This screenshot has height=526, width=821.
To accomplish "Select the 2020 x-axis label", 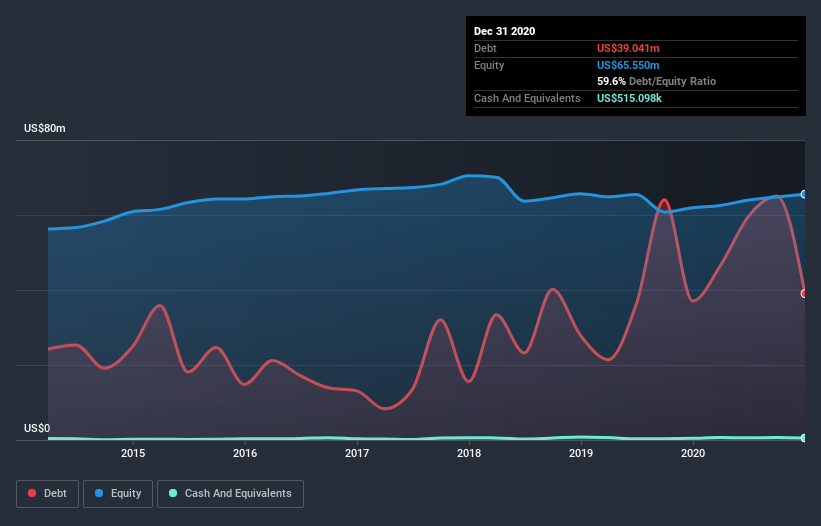I will click(693, 453).
